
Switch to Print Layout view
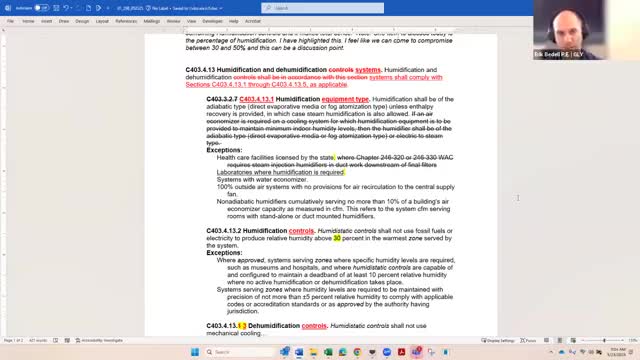pos(560,340)
